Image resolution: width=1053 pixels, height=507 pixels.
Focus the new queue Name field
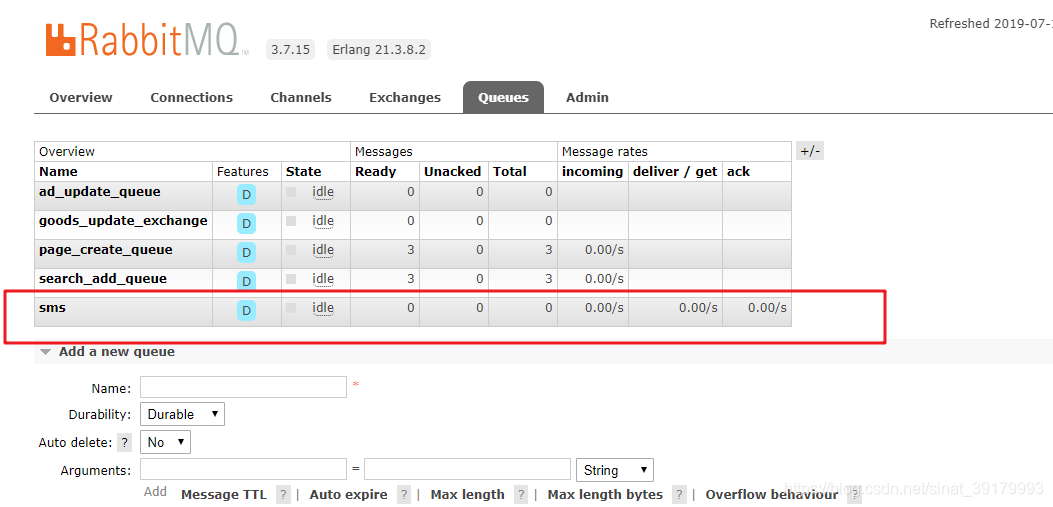pyautogui.click(x=243, y=387)
